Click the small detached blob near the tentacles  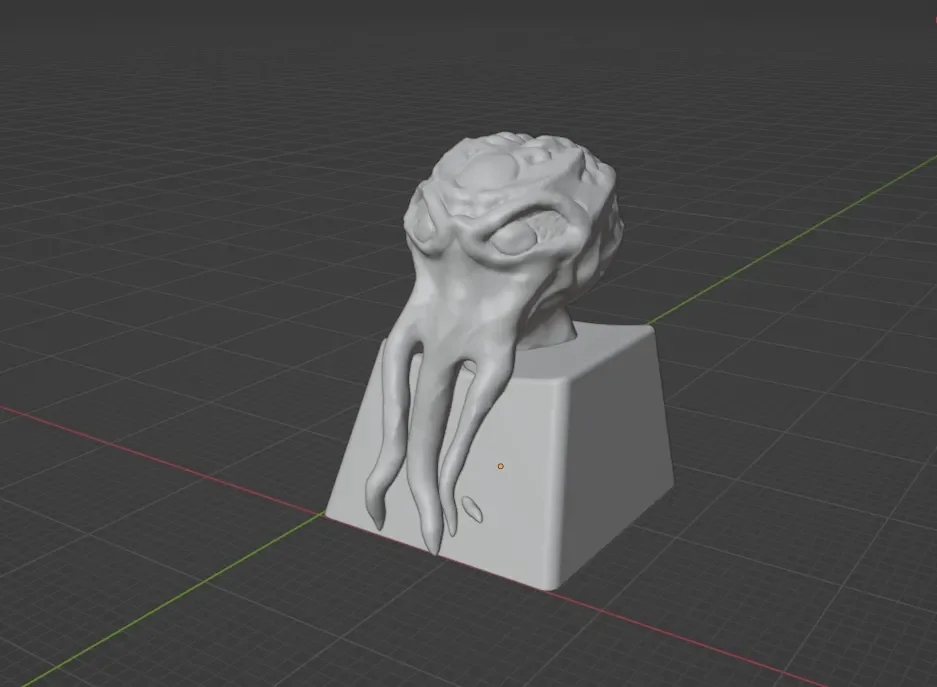pos(473,509)
